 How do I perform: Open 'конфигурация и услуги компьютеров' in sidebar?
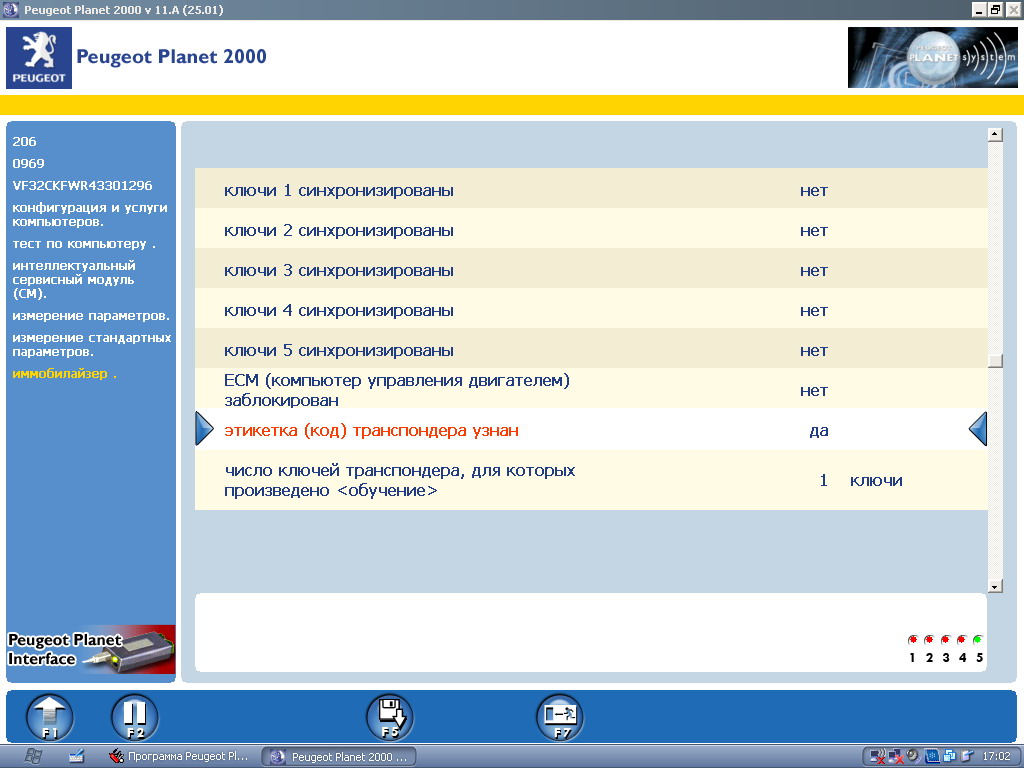tap(90, 214)
